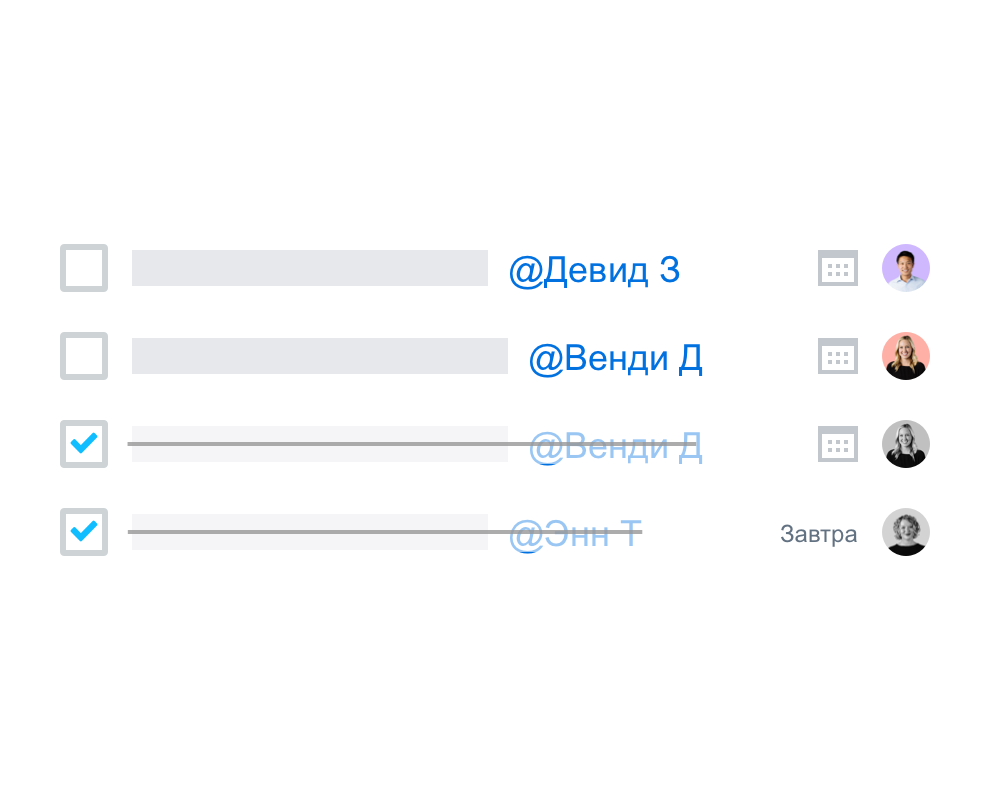The image size is (990, 800).
Task: Click the pink-background avatar of Венди Д
Action: pyautogui.click(x=906, y=355)
